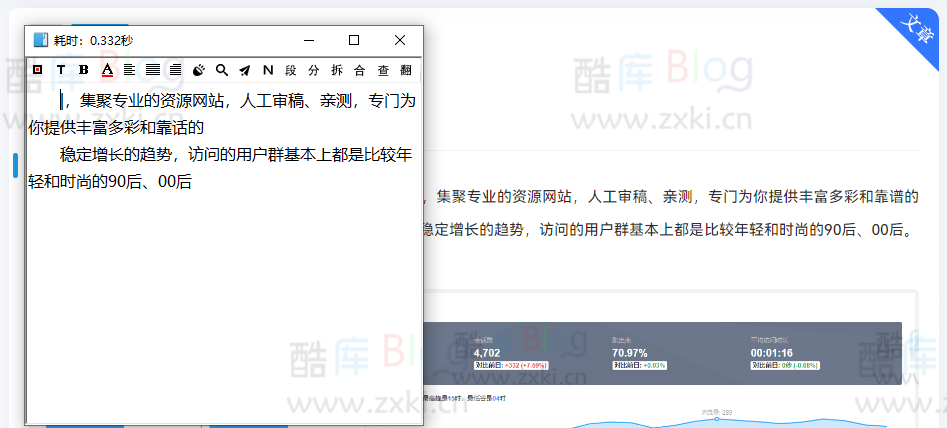The width and height of the screenshot is (947, 428).
Task: Align text left in the toolbar
Action: point(129,70)
